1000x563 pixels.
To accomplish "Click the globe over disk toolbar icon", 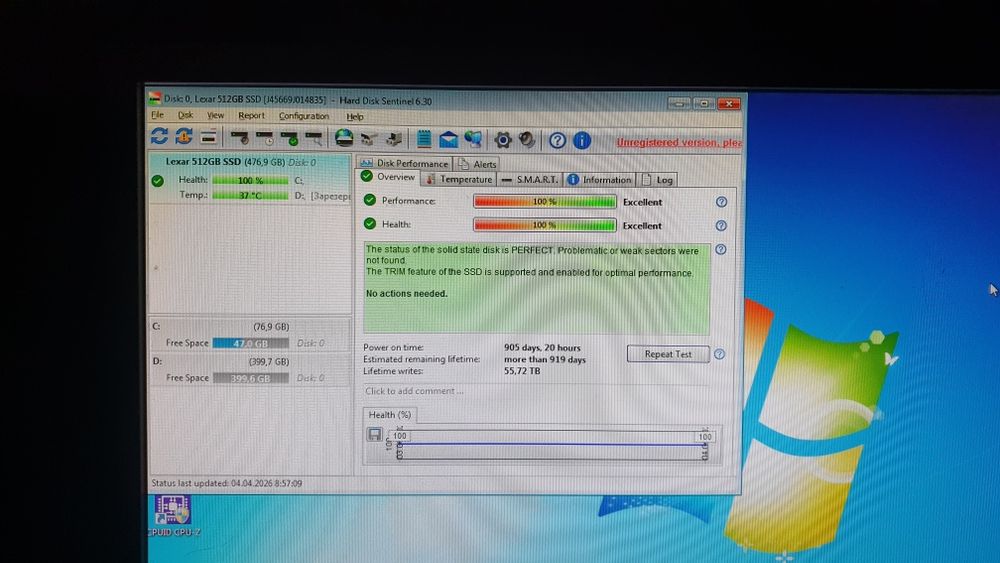I will pos(344,137).
